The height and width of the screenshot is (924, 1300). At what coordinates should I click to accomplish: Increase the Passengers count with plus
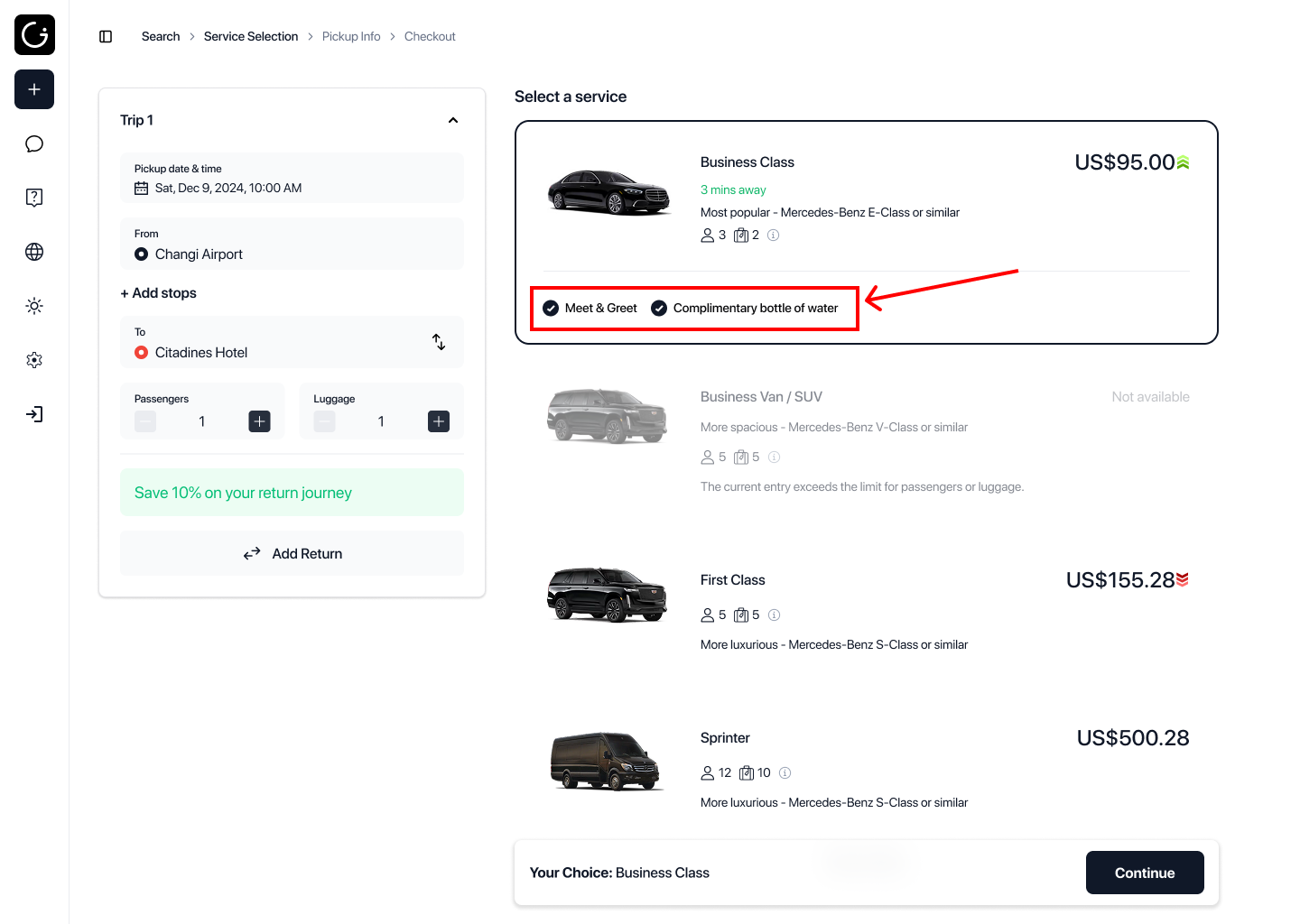tap(259, 421)
